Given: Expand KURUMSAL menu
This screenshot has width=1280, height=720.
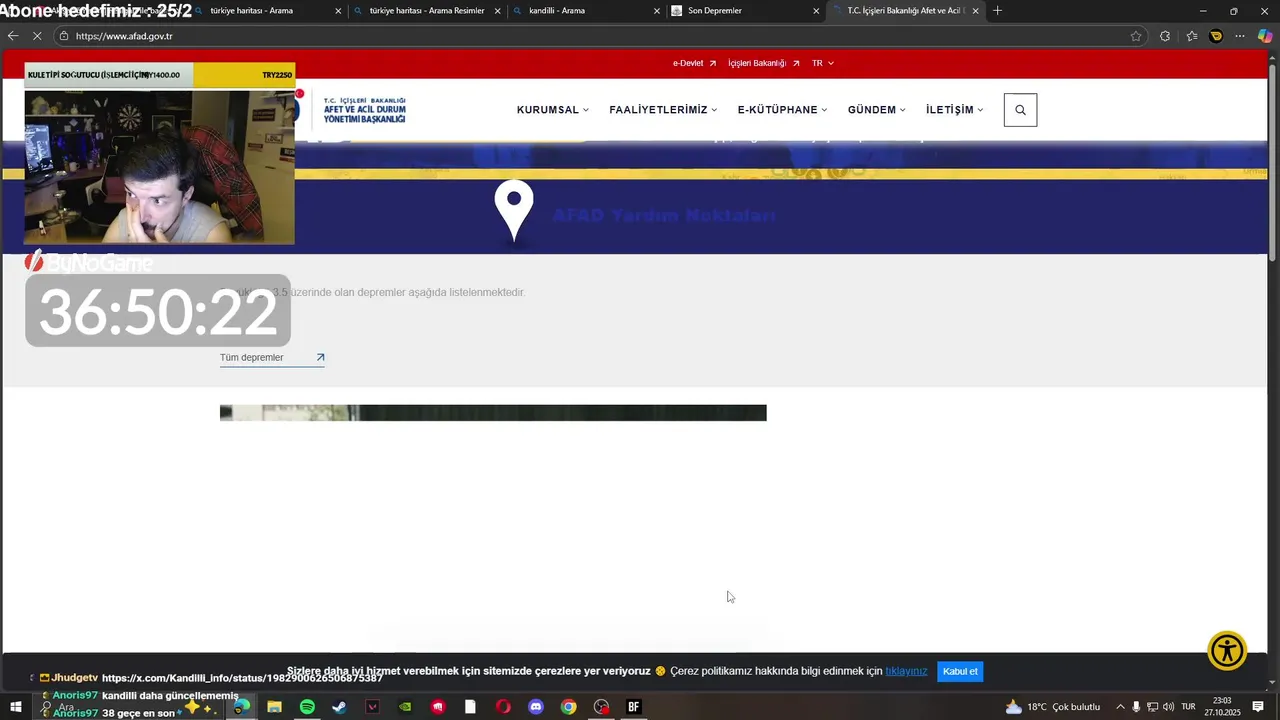Looking at the screenshot, I should pyautogui.click(x=553, y=110).
